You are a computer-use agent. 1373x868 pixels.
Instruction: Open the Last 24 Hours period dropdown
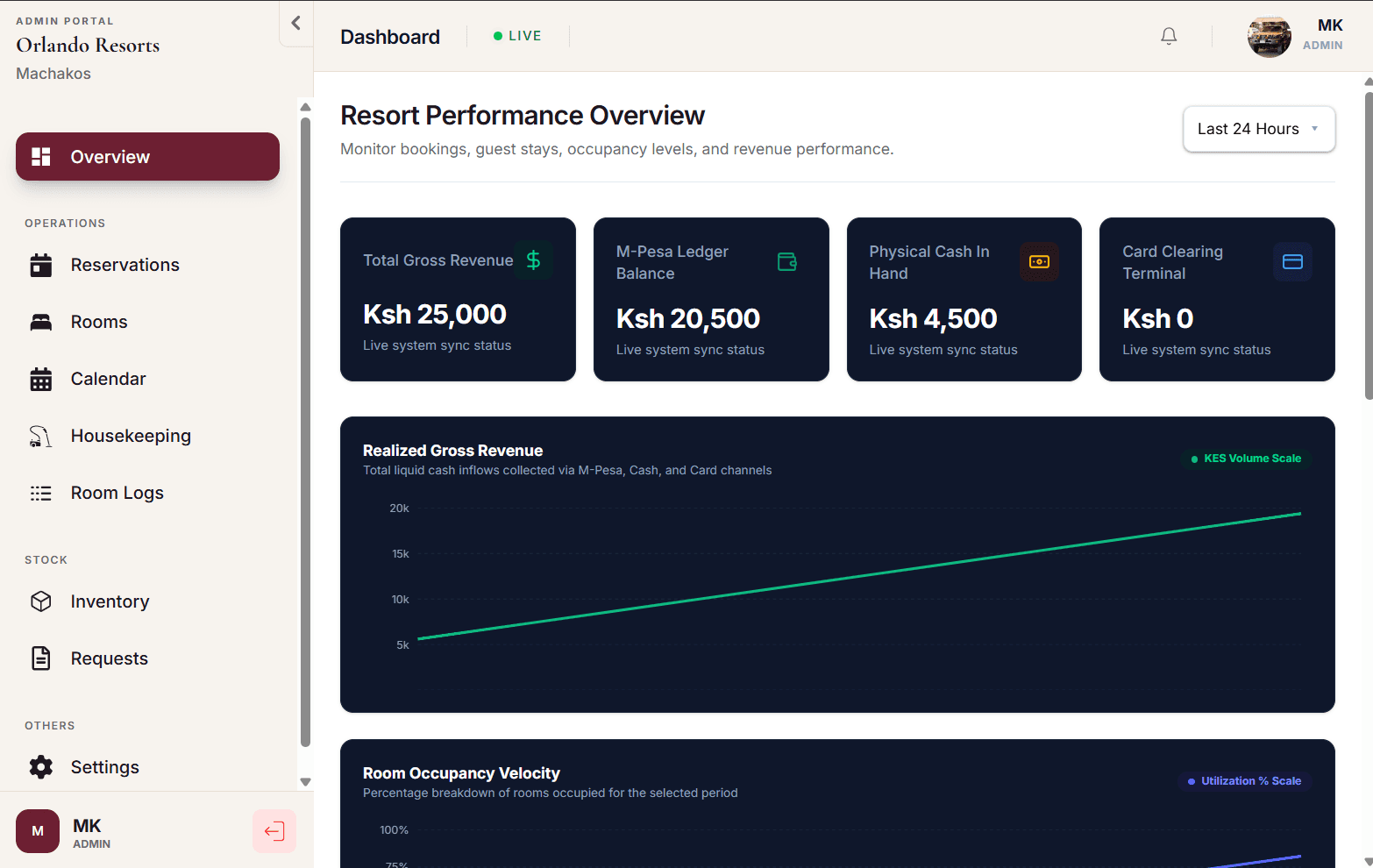1259,129
